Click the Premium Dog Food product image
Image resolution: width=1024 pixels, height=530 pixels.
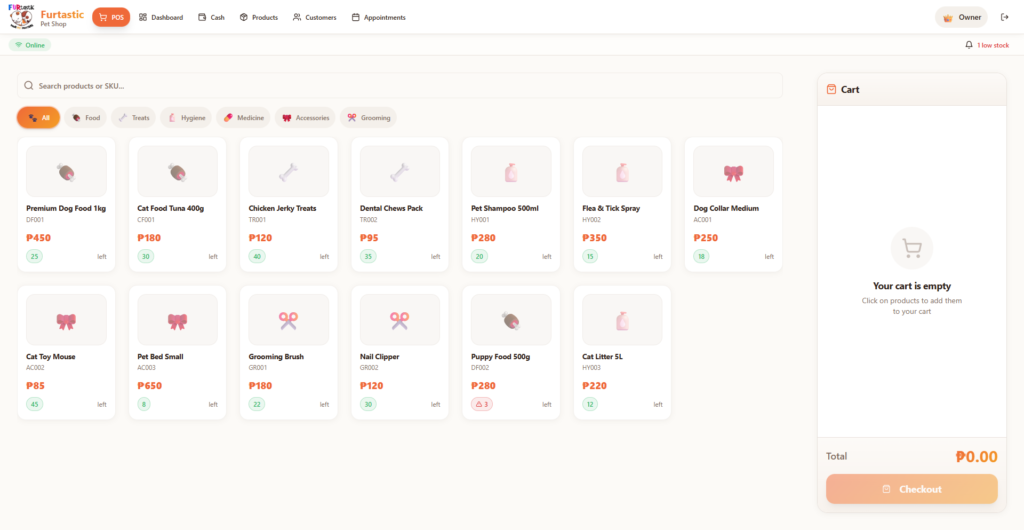click(66, 172)
